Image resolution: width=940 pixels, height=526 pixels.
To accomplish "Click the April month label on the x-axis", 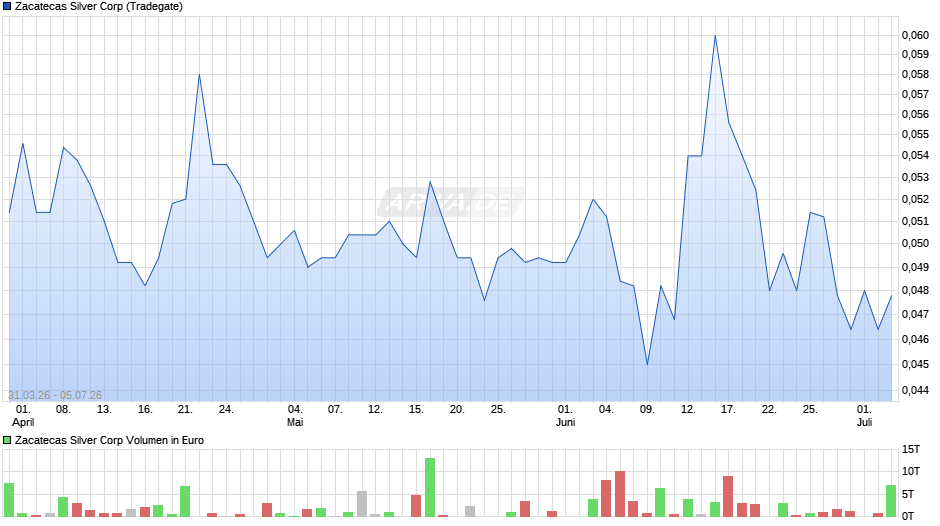I will pyautogui.click(x=23, y=422).
